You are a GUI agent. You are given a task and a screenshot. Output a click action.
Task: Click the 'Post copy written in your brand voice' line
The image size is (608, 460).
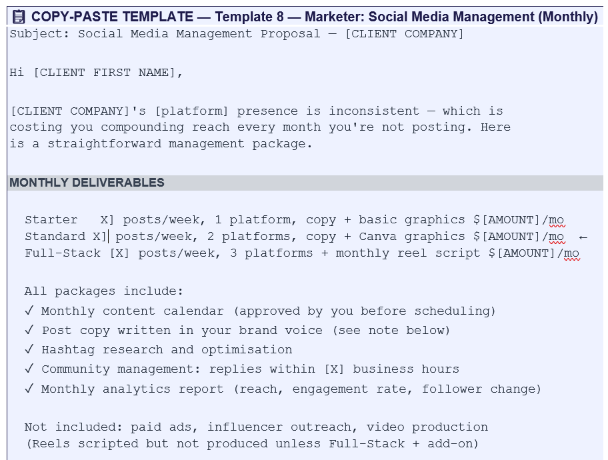(237, 330)
